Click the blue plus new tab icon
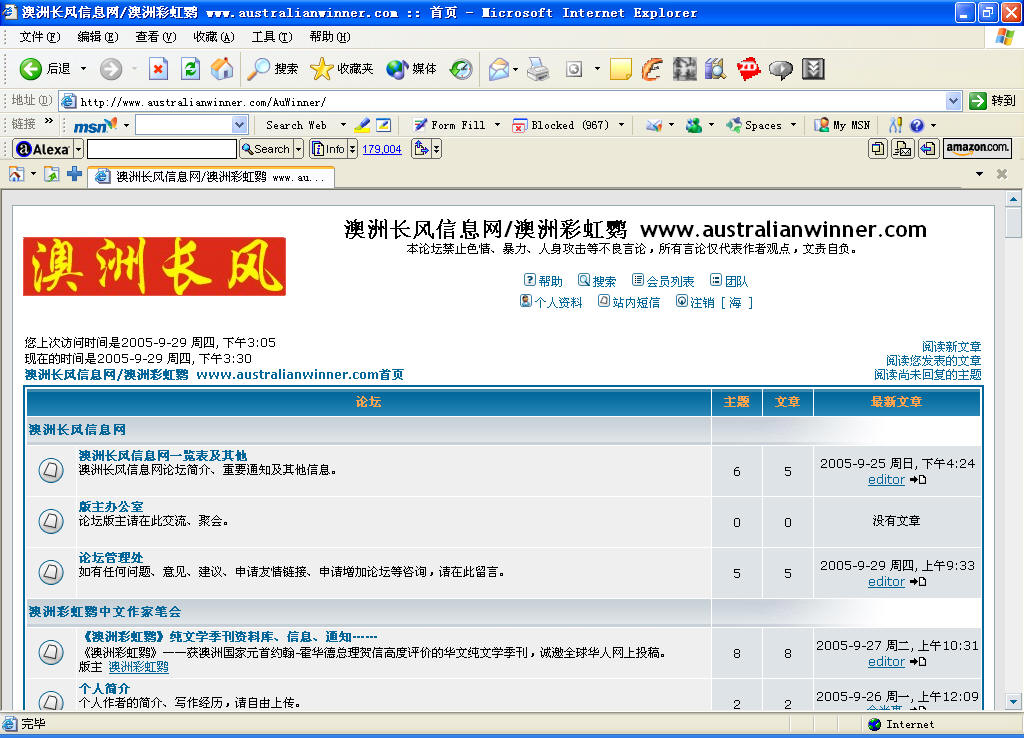The height and width of the screenshot is (738, 1024). [74, 174]
